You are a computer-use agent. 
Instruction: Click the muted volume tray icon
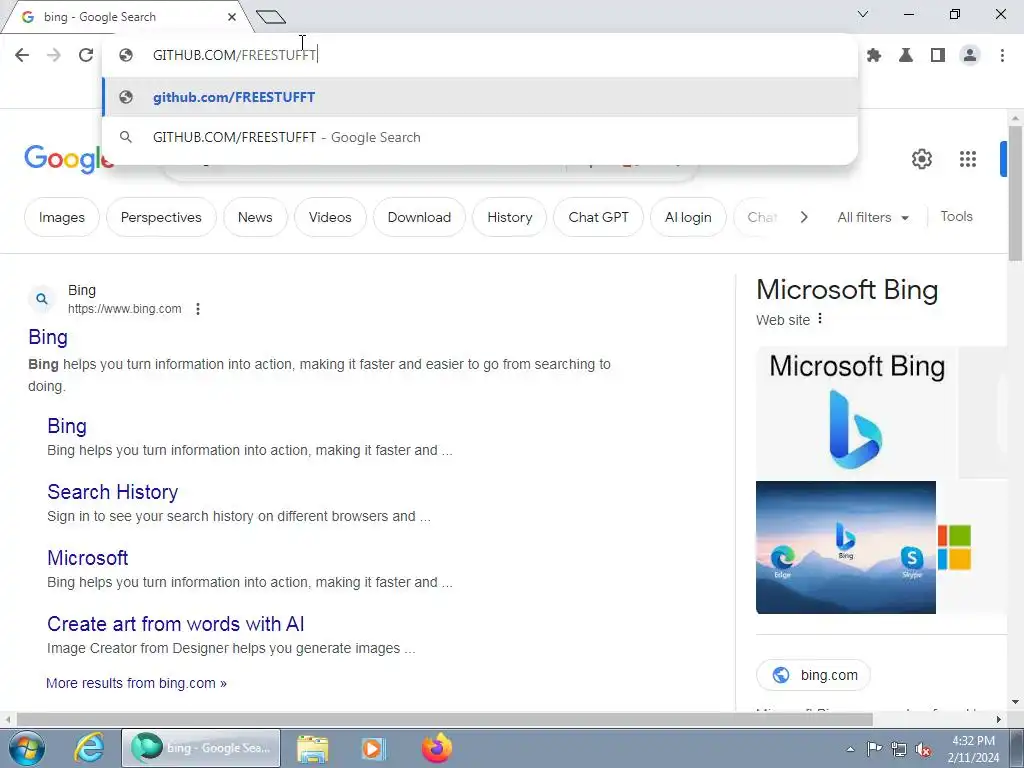coord(923,749)
